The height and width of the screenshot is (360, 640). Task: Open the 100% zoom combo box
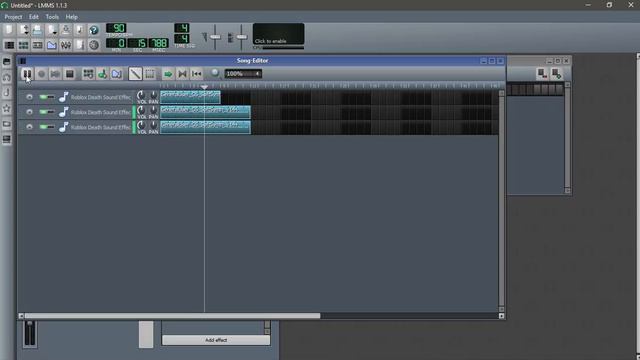pyautogui.click(x=243, y=74)
